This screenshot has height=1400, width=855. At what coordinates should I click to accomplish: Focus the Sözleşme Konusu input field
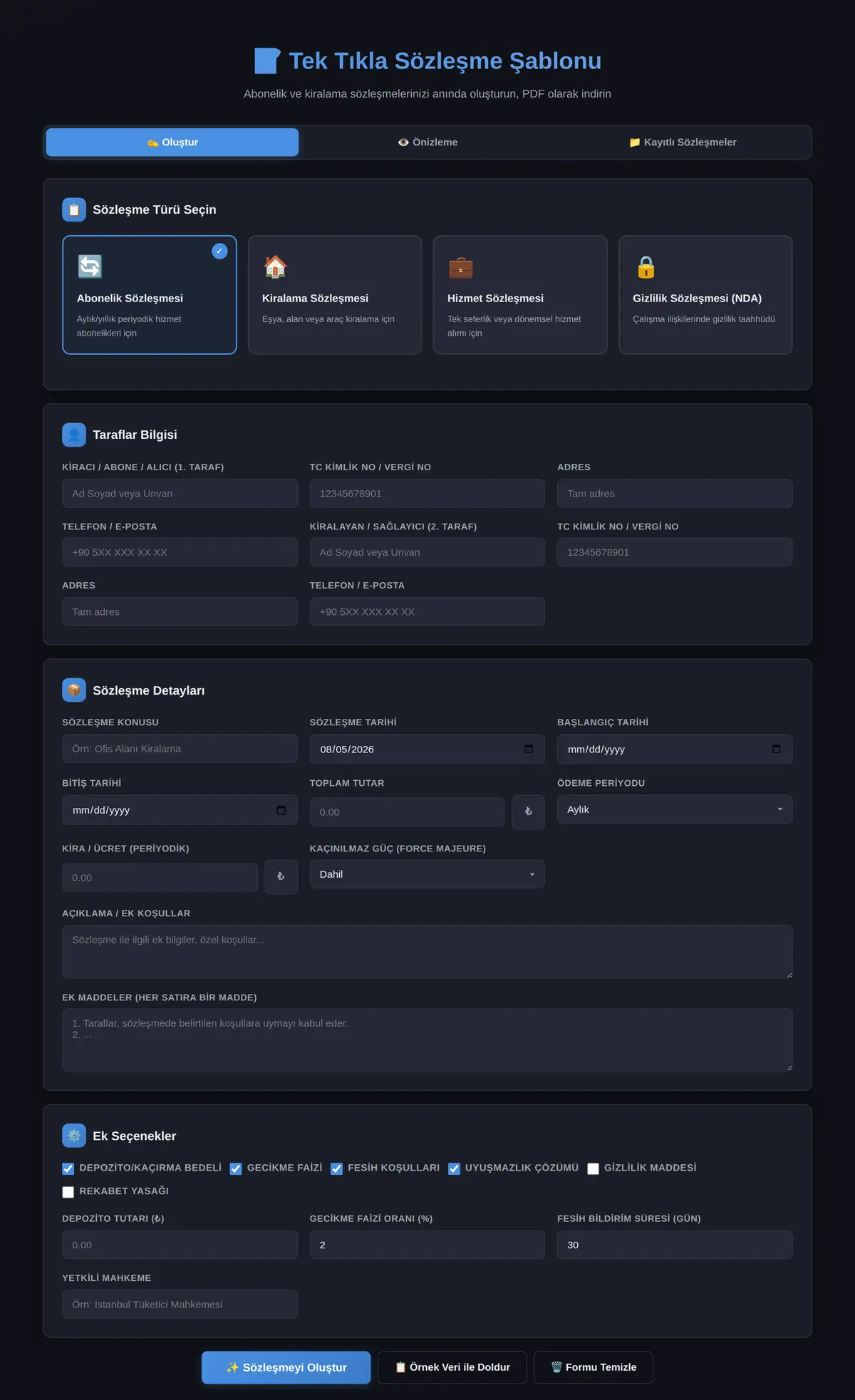[180, 749]
